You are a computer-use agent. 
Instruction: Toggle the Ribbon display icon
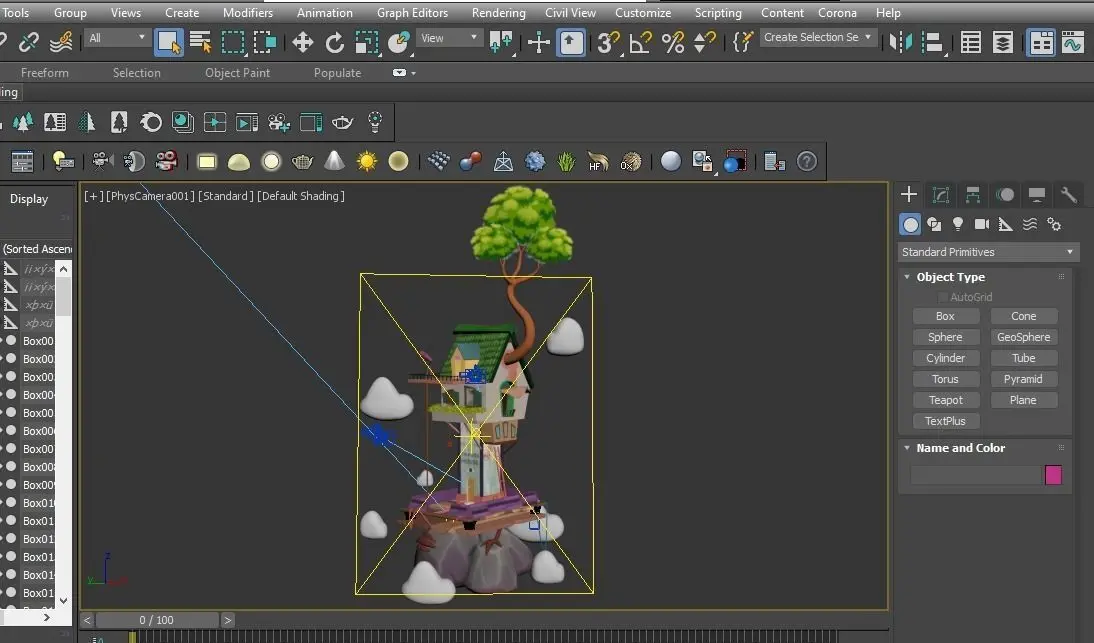pyautogui.click(x=1041, y=43)
